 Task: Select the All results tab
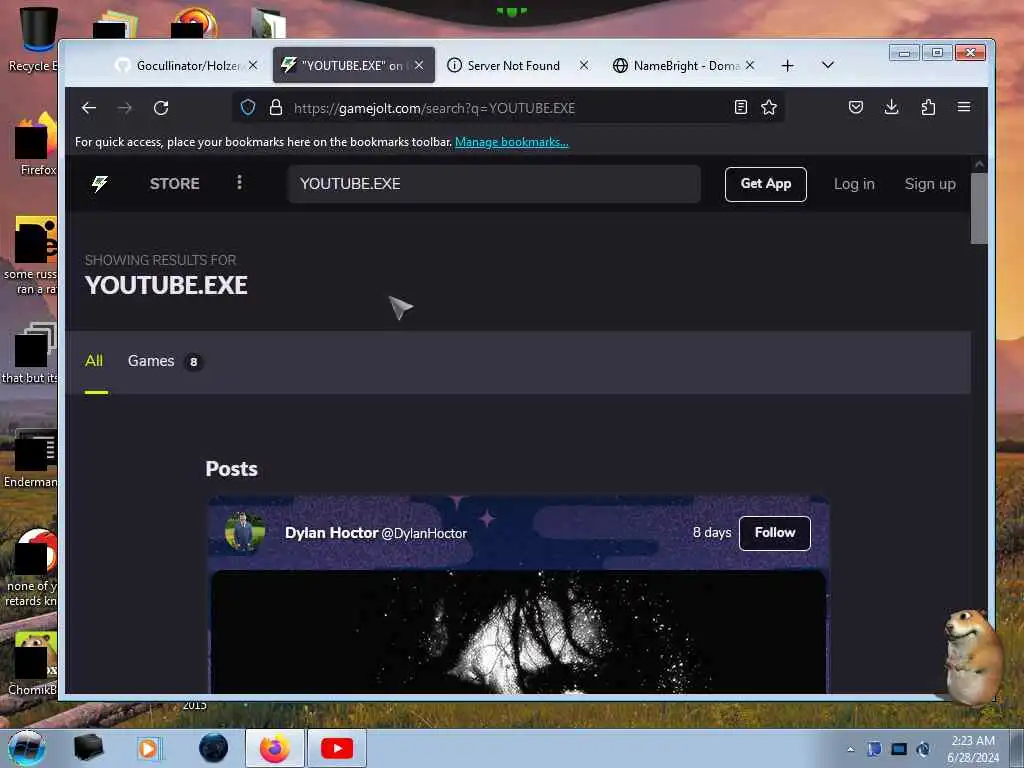[94, 361]
